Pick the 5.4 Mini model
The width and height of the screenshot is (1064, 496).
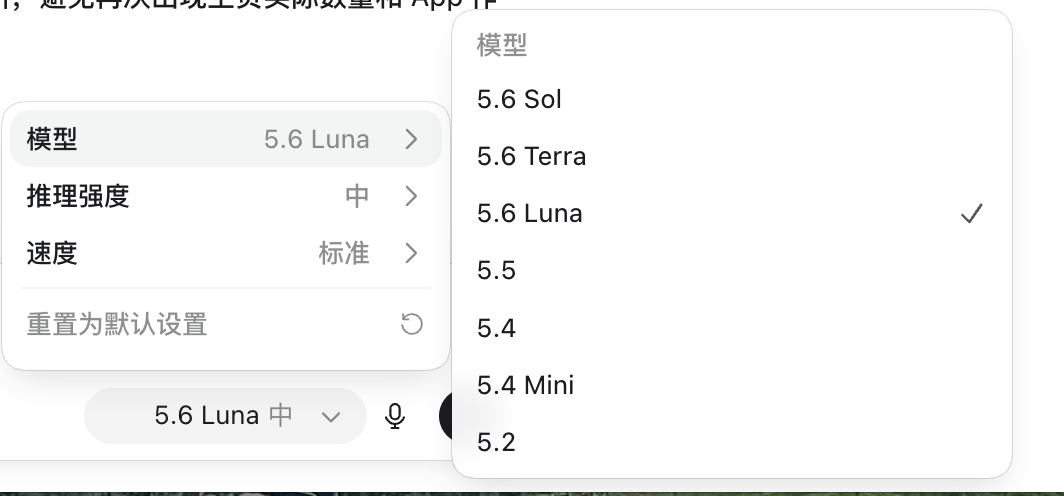[x=732, y=385]
